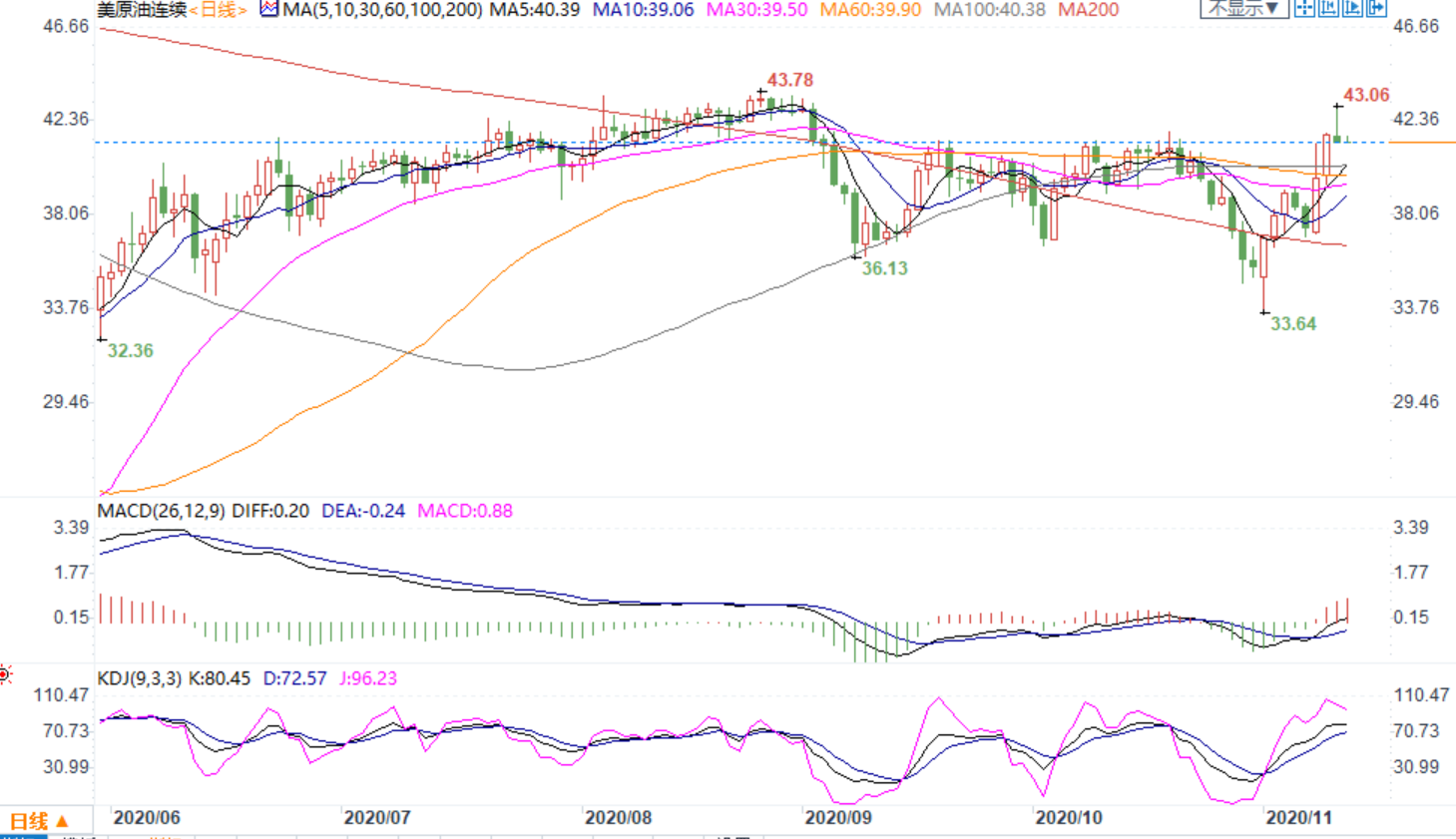Click the K:80.45 value
This screenshot has height=839, width=1456.
click(x=220, y=678)
